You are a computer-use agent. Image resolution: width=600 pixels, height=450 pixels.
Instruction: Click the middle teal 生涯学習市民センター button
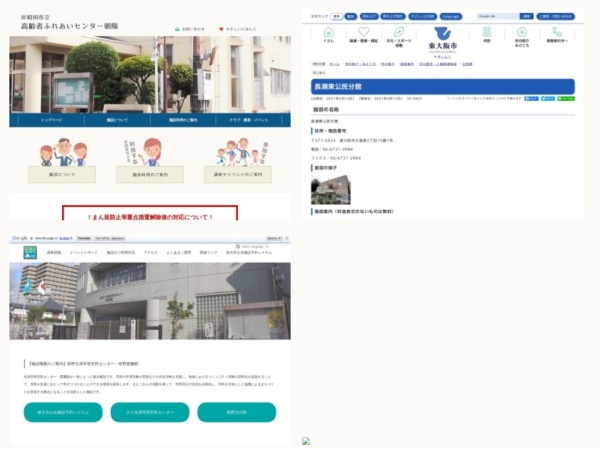click(x=150, y=412)
